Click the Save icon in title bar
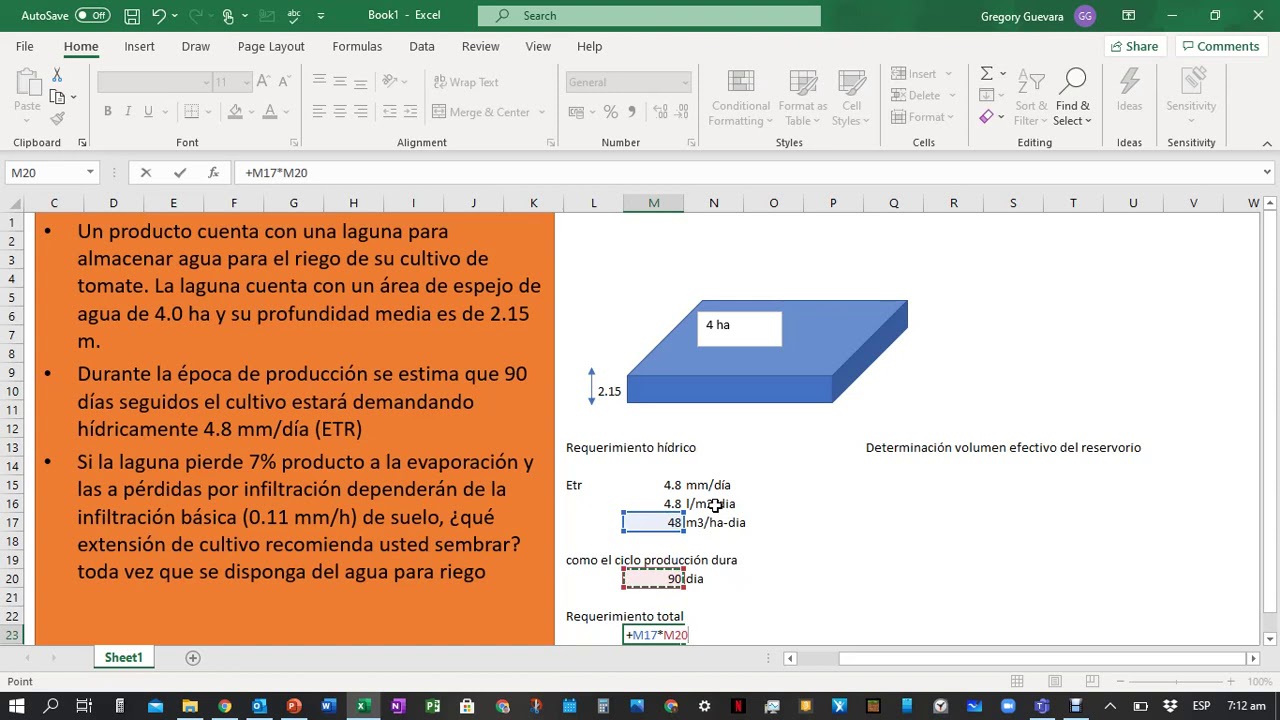 [x=132, y=16]
